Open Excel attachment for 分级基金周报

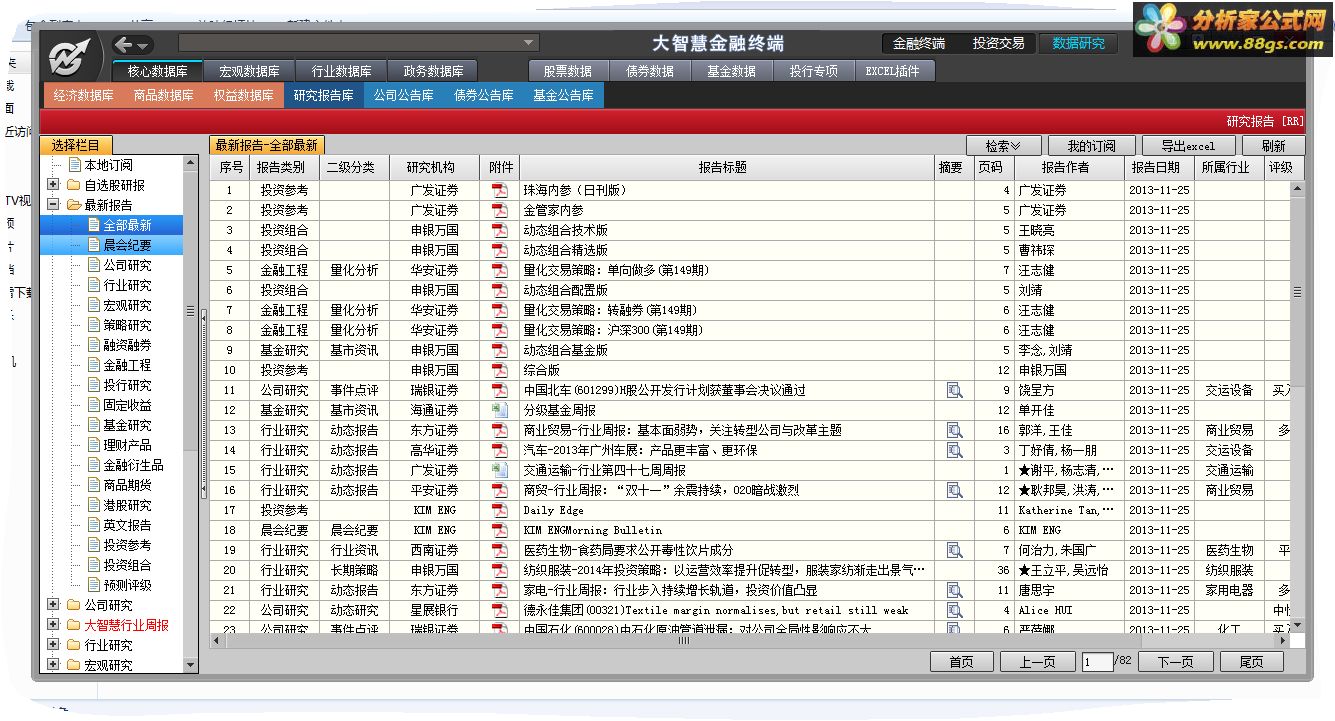click(x=499, y=410)
